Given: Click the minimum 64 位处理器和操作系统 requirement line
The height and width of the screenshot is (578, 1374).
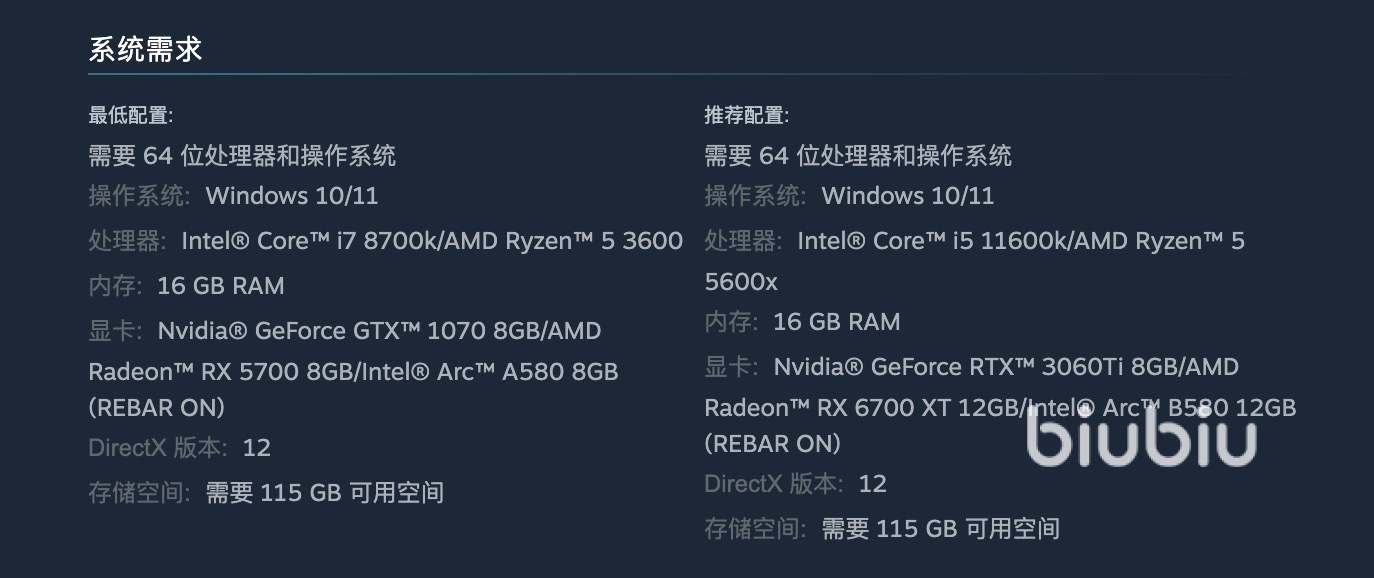Looking at the screenshot, I should coord(242,155).
